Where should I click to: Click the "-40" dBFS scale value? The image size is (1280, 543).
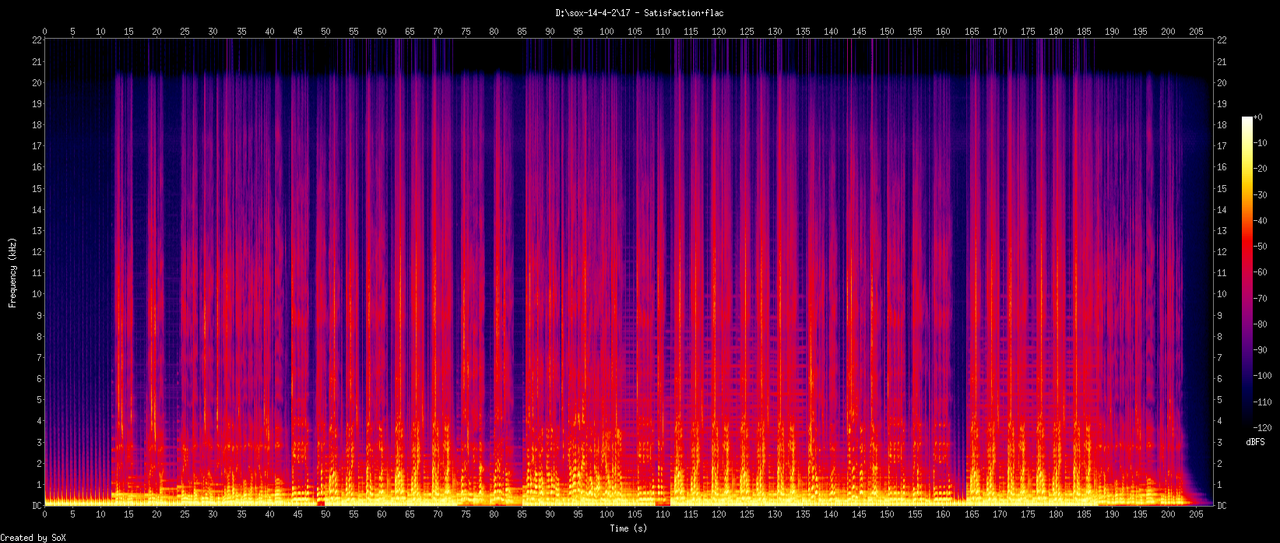coord(1260,221)
